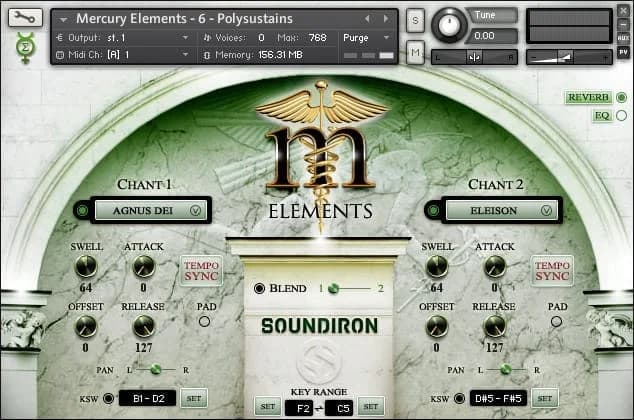The image size is (634, 420).
Task: Click the stereo pan slider in header
Action: [474, 57]
